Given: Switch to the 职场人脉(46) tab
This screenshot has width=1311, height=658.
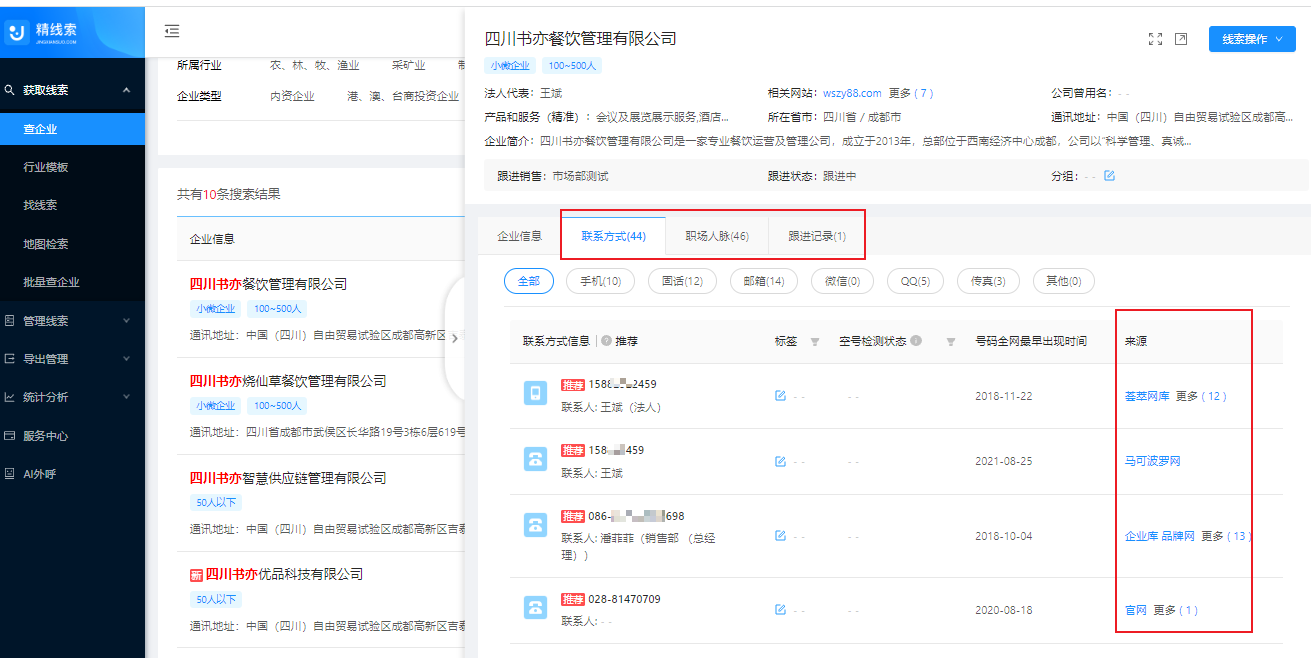Looking at the screenshot, I should tap(719, 234).
